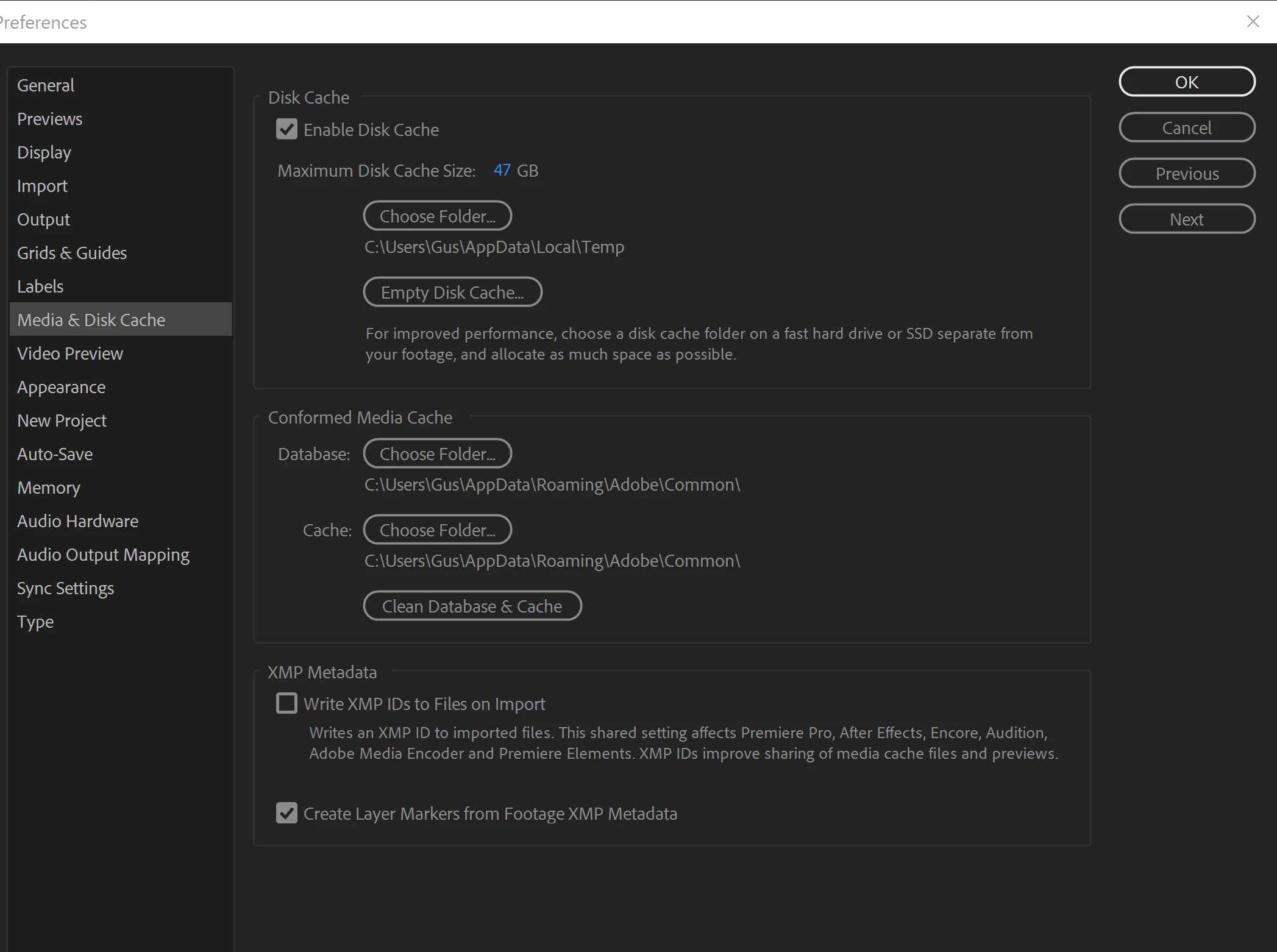
Task: Click Clean Database & Cache button
Action: click(x=472, y=606)
